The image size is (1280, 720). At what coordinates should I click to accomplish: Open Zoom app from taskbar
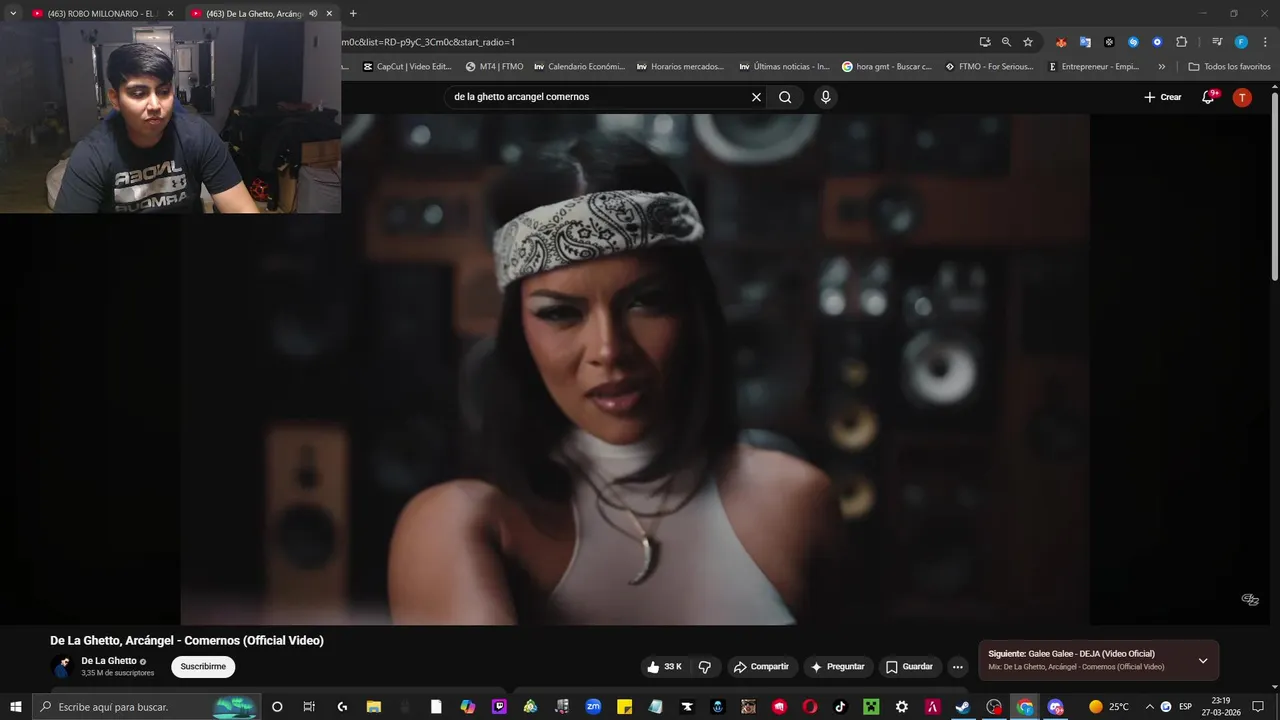pos(593,707)
